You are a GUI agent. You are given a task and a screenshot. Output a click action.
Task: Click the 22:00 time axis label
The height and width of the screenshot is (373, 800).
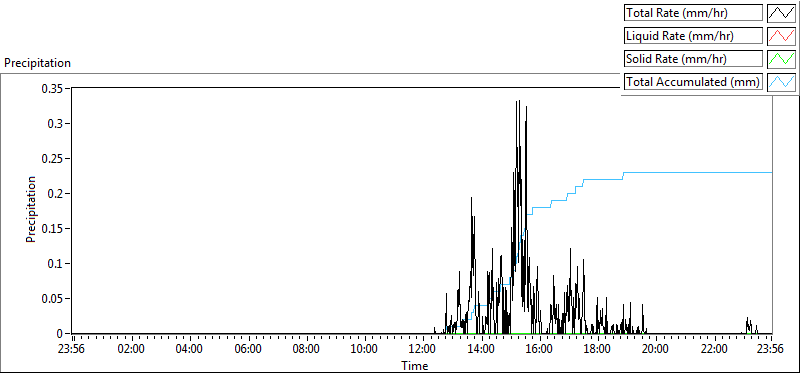714,350
